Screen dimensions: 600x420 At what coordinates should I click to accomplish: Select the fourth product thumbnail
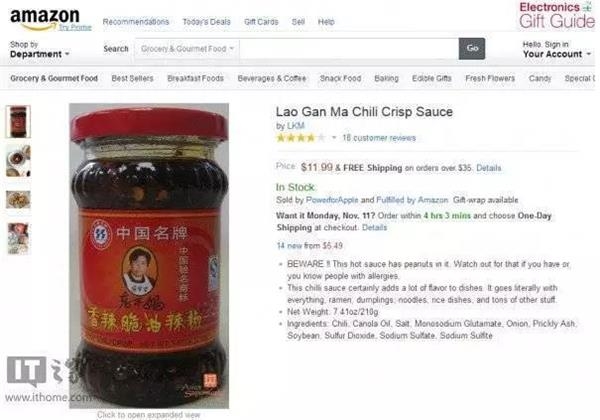tap(18, 238)
